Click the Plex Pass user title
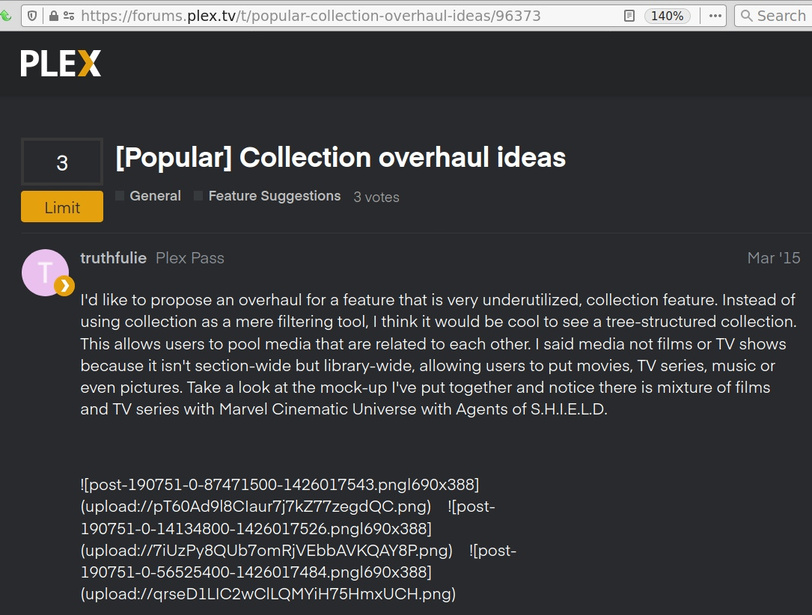The width and height of the screenshot is (812, 615). (x=190, y=258)
